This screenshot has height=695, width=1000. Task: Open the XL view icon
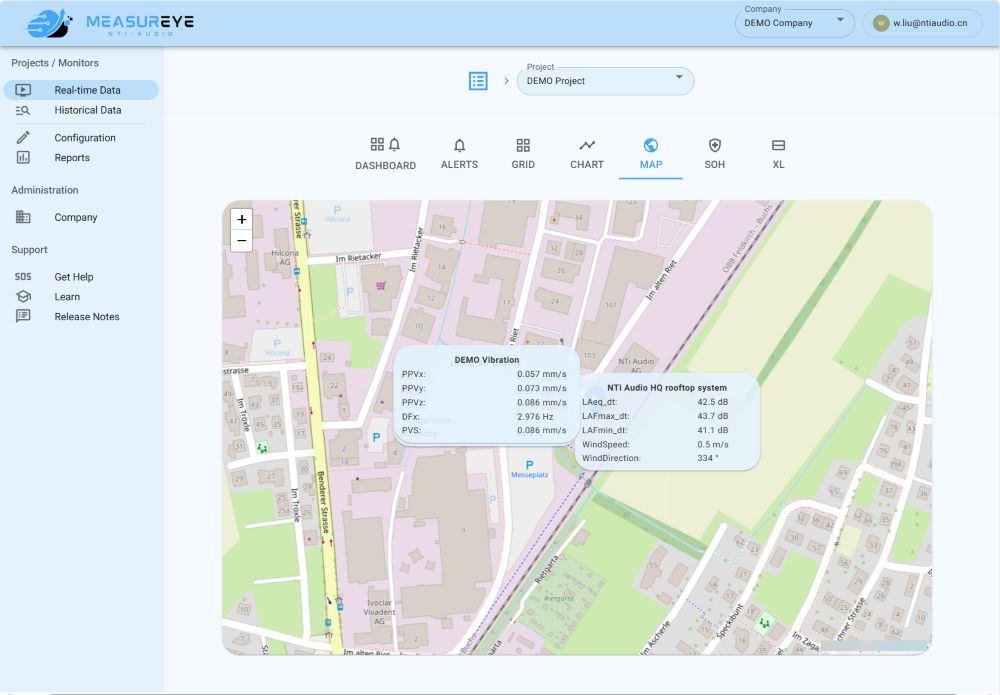tap(778, 145)
